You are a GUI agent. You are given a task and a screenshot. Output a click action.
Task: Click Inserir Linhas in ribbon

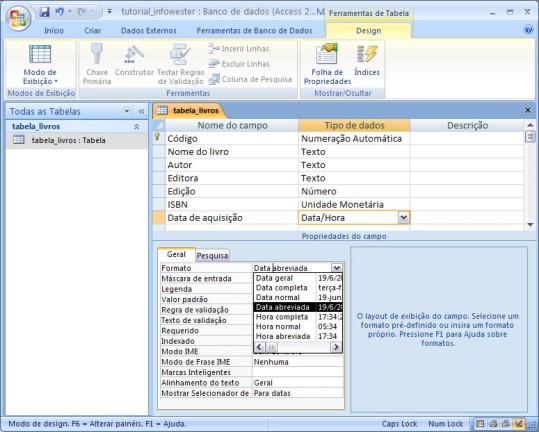click(x=239, y=48)
